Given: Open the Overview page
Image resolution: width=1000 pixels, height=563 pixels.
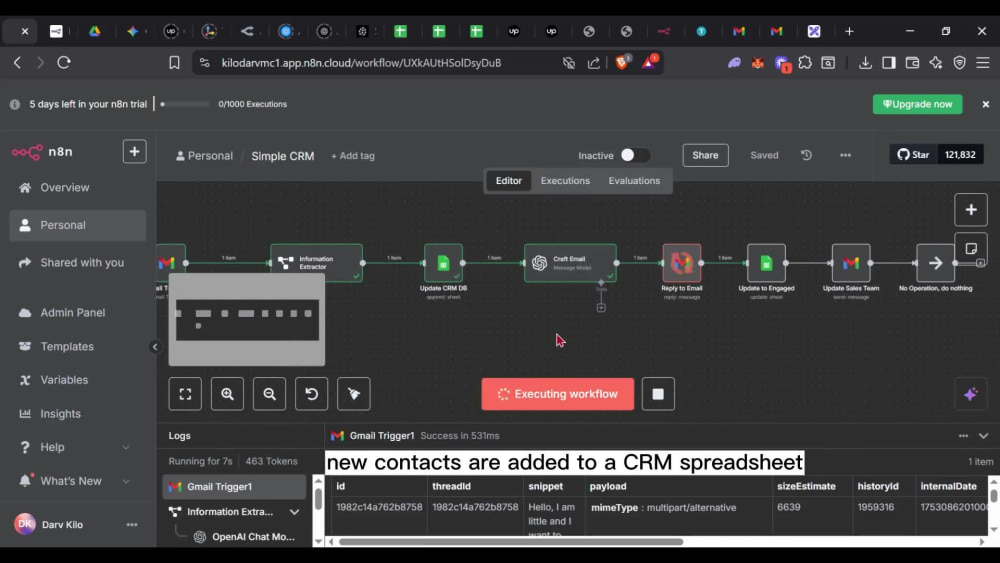Looking at the screenshot, I should point(64,187).
